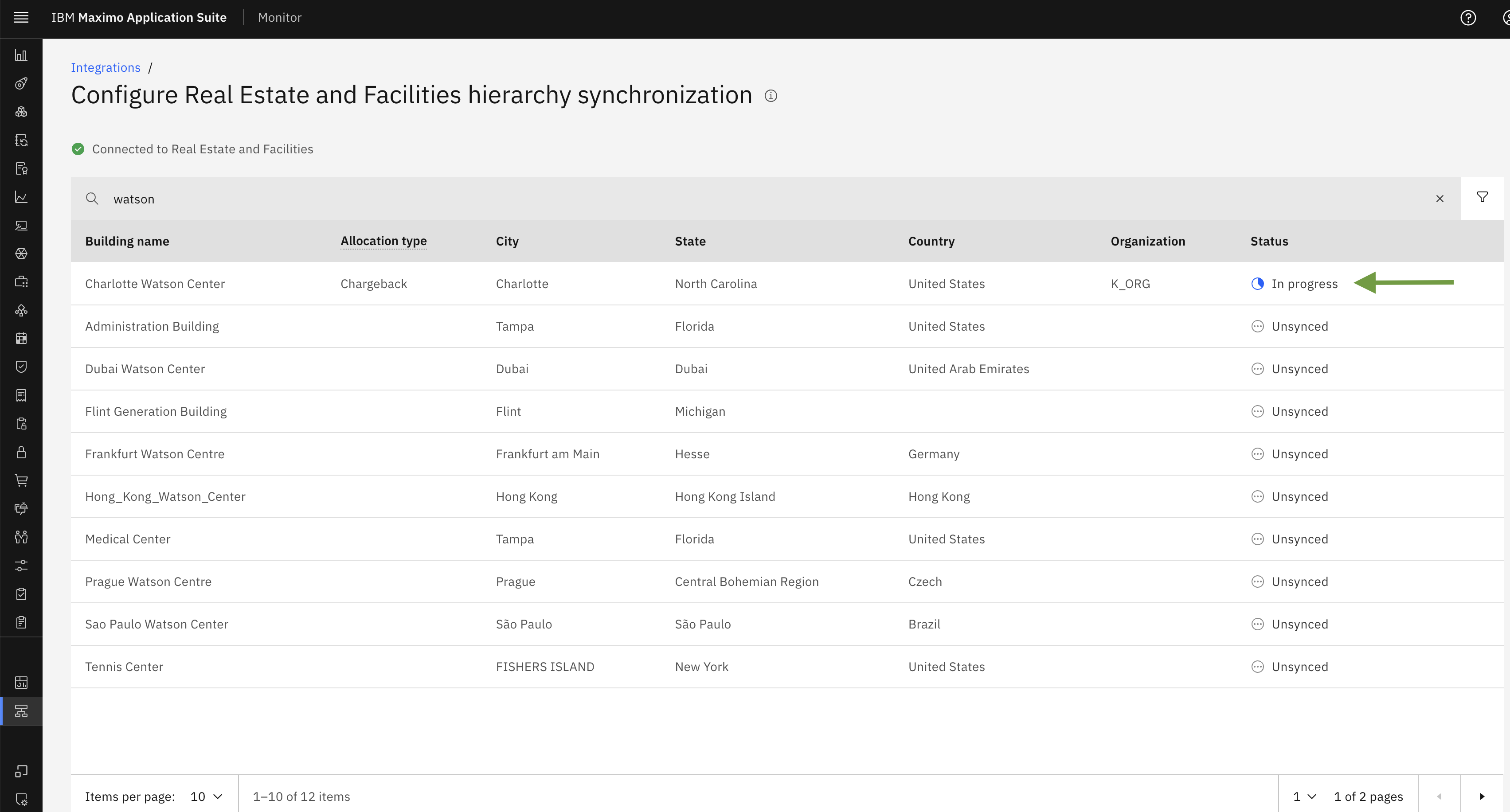This screenshot has height=812, width=1510.
Task: Click Flint Generation Building name
Action: point(156,411)
